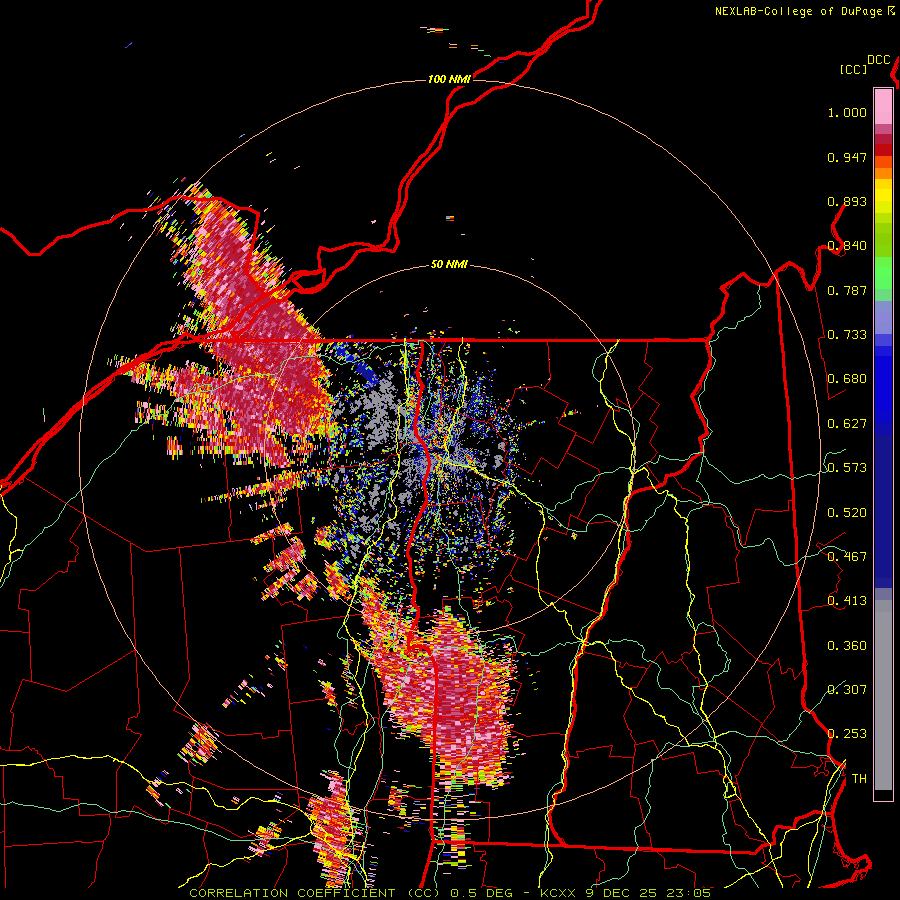This screenshot has width=900, height=900.
Task: Click the 1.000 legend value
Action: [847, 112]
